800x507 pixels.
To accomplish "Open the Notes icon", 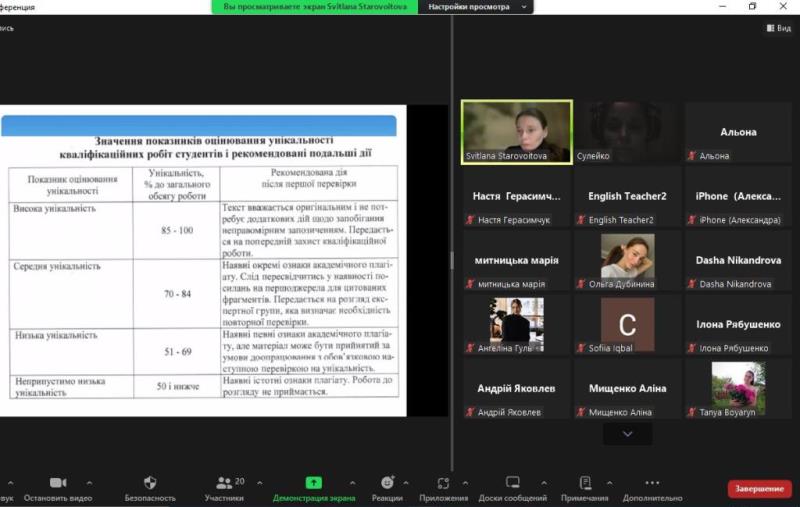I will point(585,483).
